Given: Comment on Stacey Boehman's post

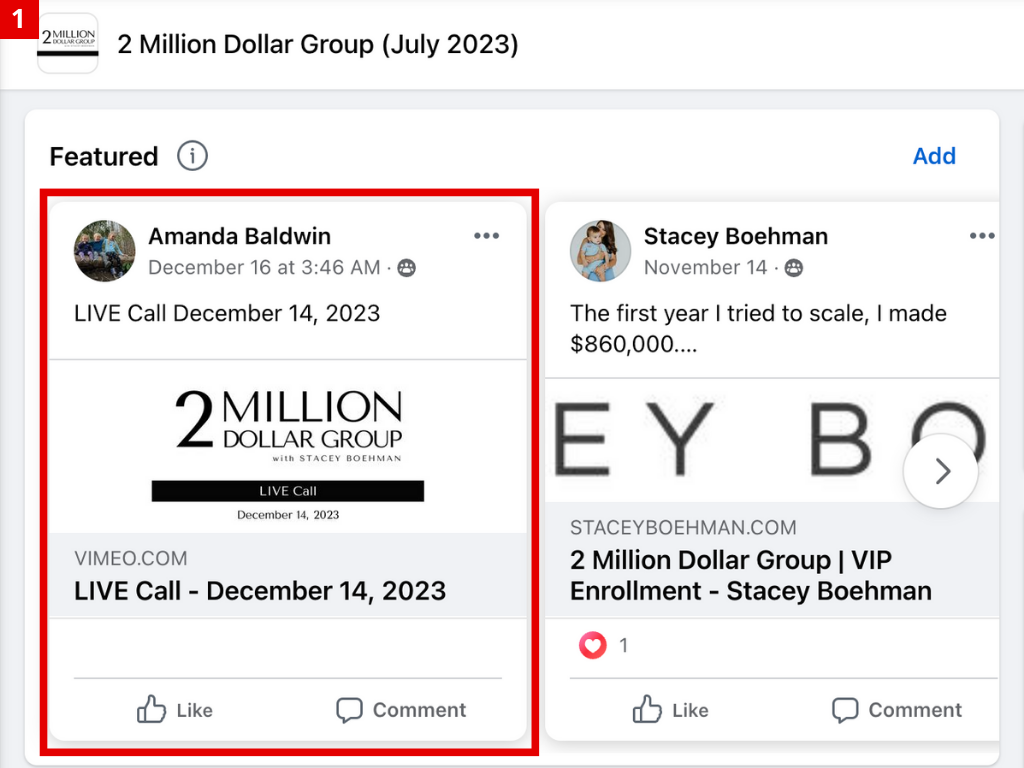Looking at the screenshot, I should (x=896, y=710).
